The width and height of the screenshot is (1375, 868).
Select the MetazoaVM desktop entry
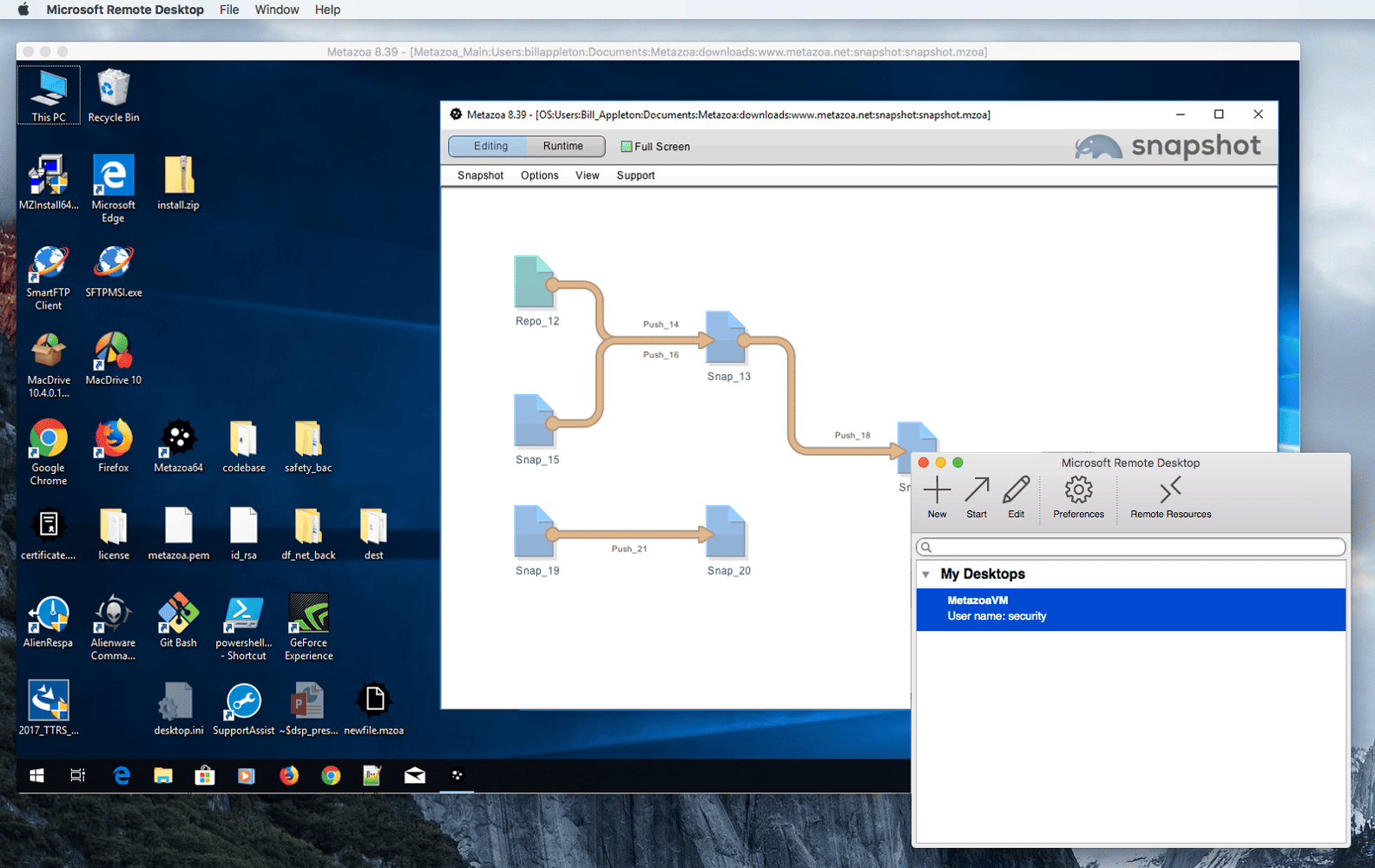[1130, 609]
